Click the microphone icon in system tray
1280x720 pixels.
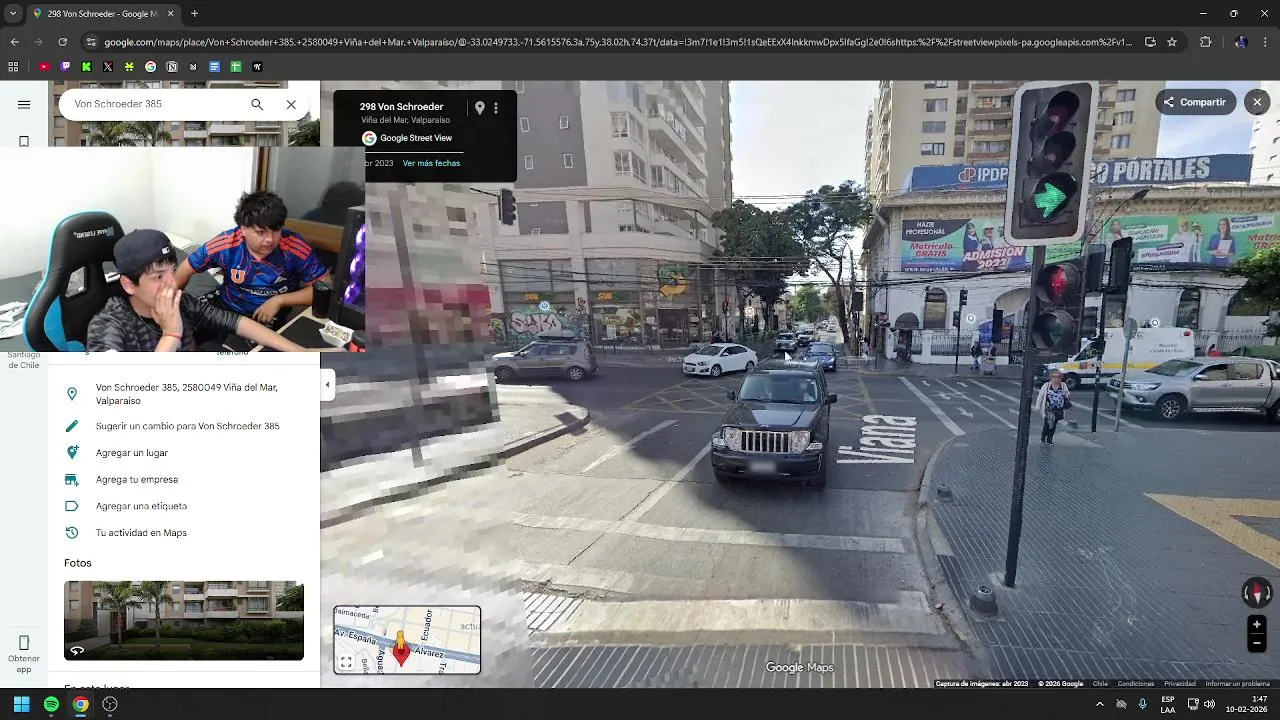point(1143,704)
